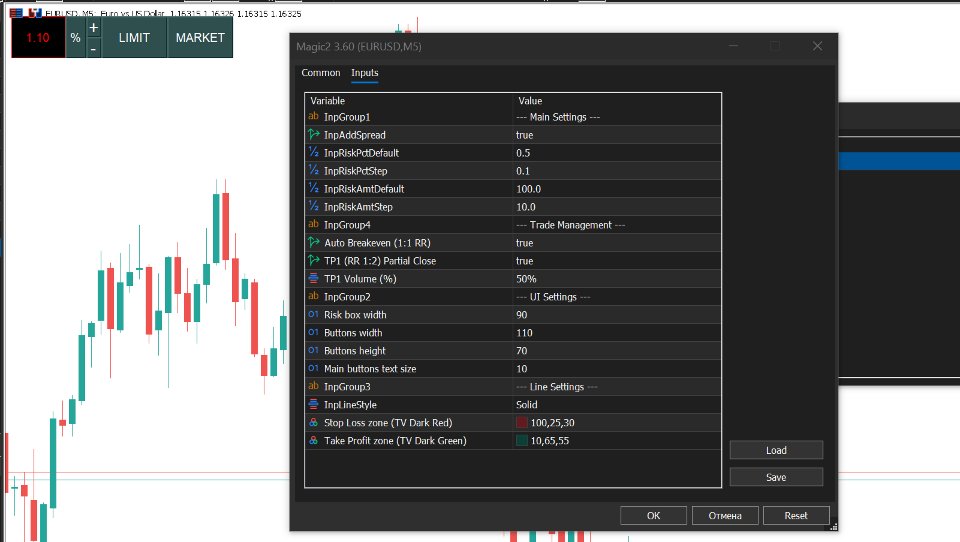Select the '--- Main Settings ---' value cell
960x542 pixels.
pyautogui.click(x=617, y=117)
